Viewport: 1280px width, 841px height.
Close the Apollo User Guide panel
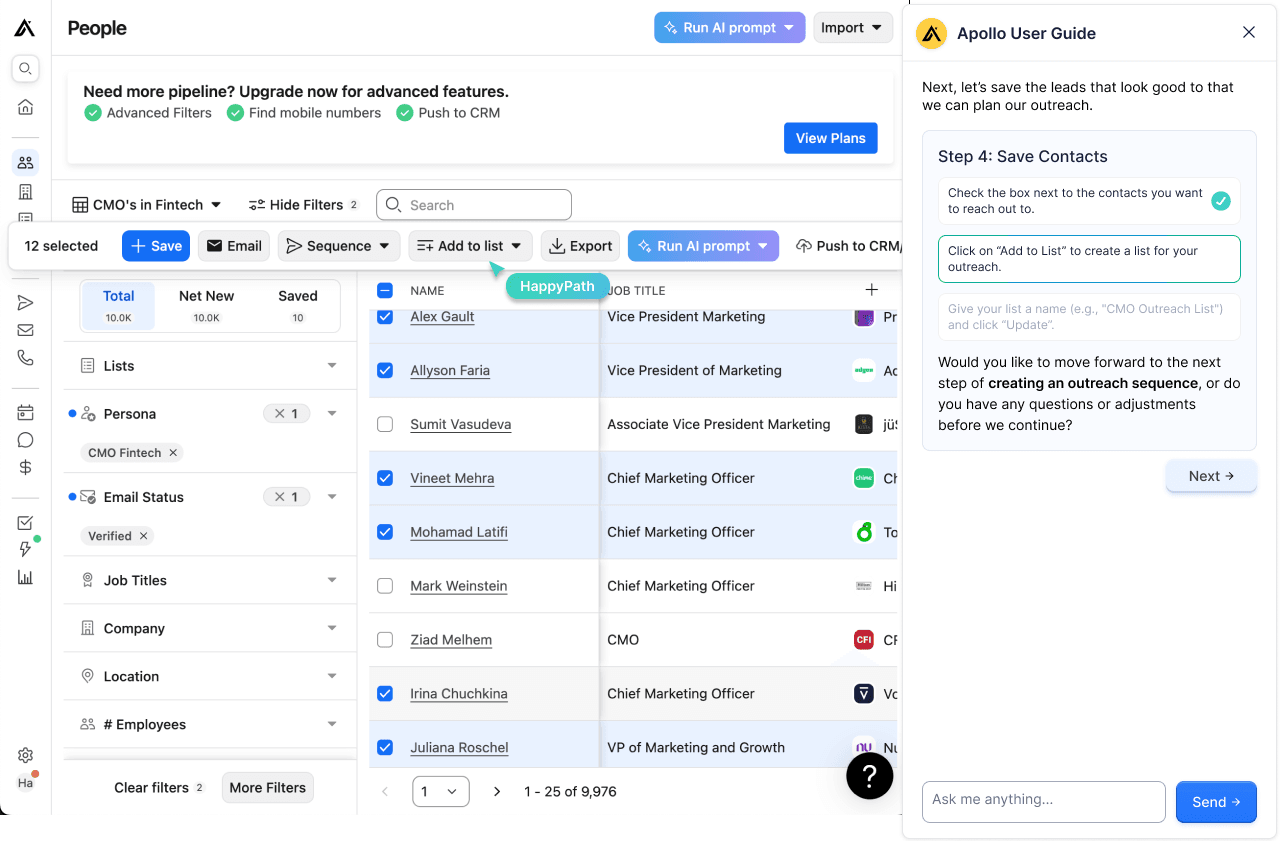click(1249, 32)
